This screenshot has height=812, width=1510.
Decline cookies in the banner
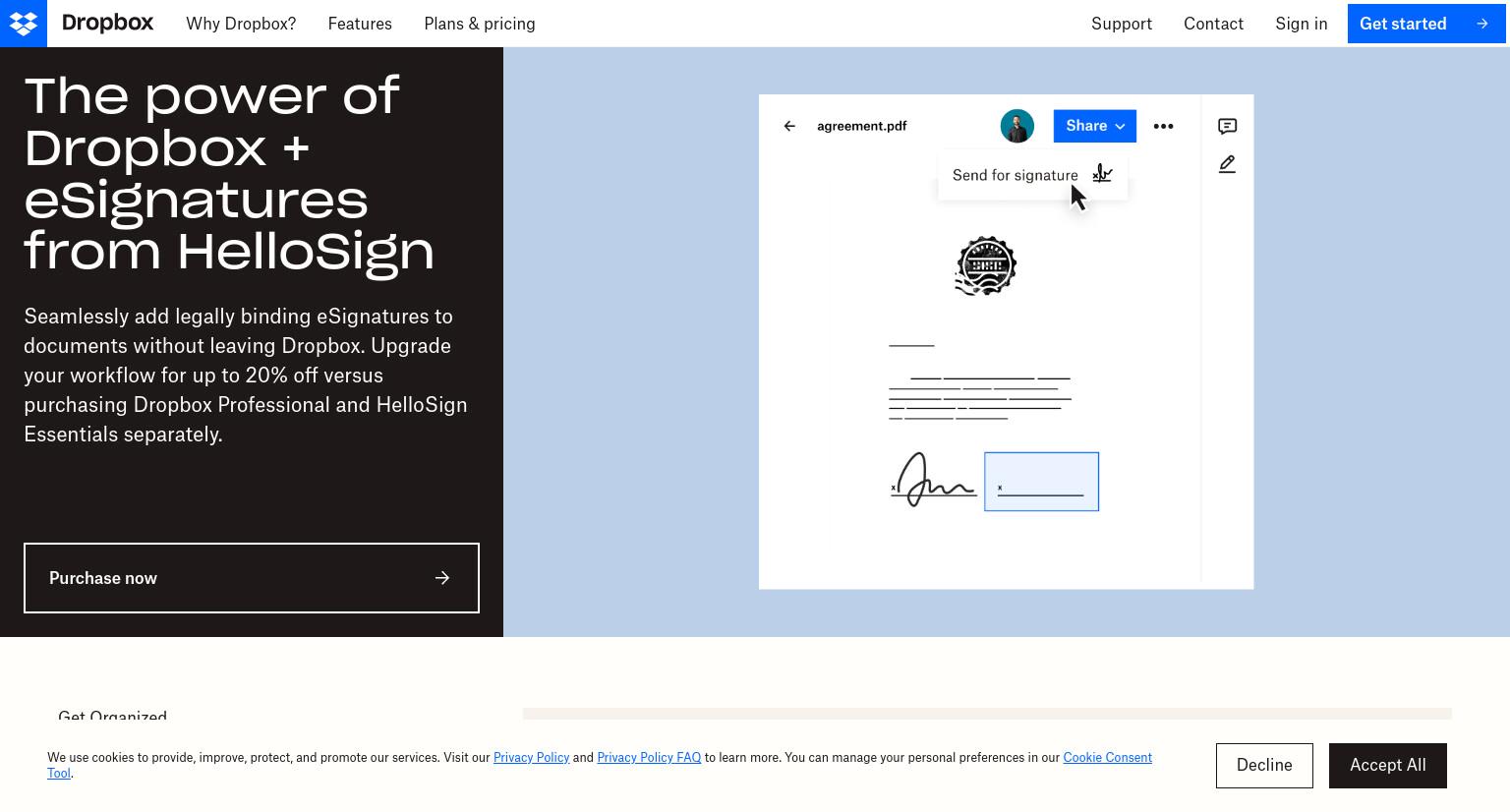click(1264, 765)
